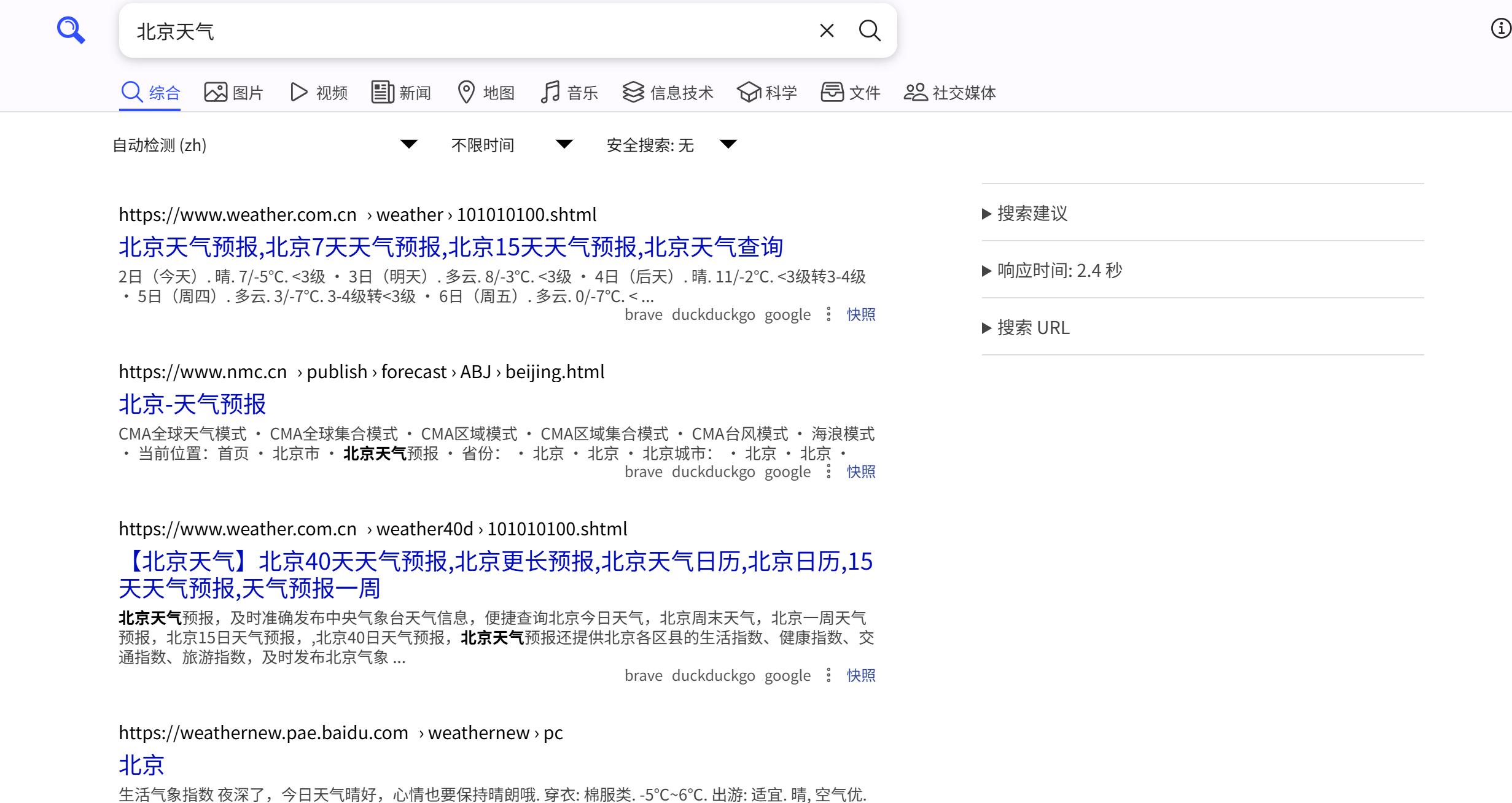Switch to the 图片 images category

233,93
